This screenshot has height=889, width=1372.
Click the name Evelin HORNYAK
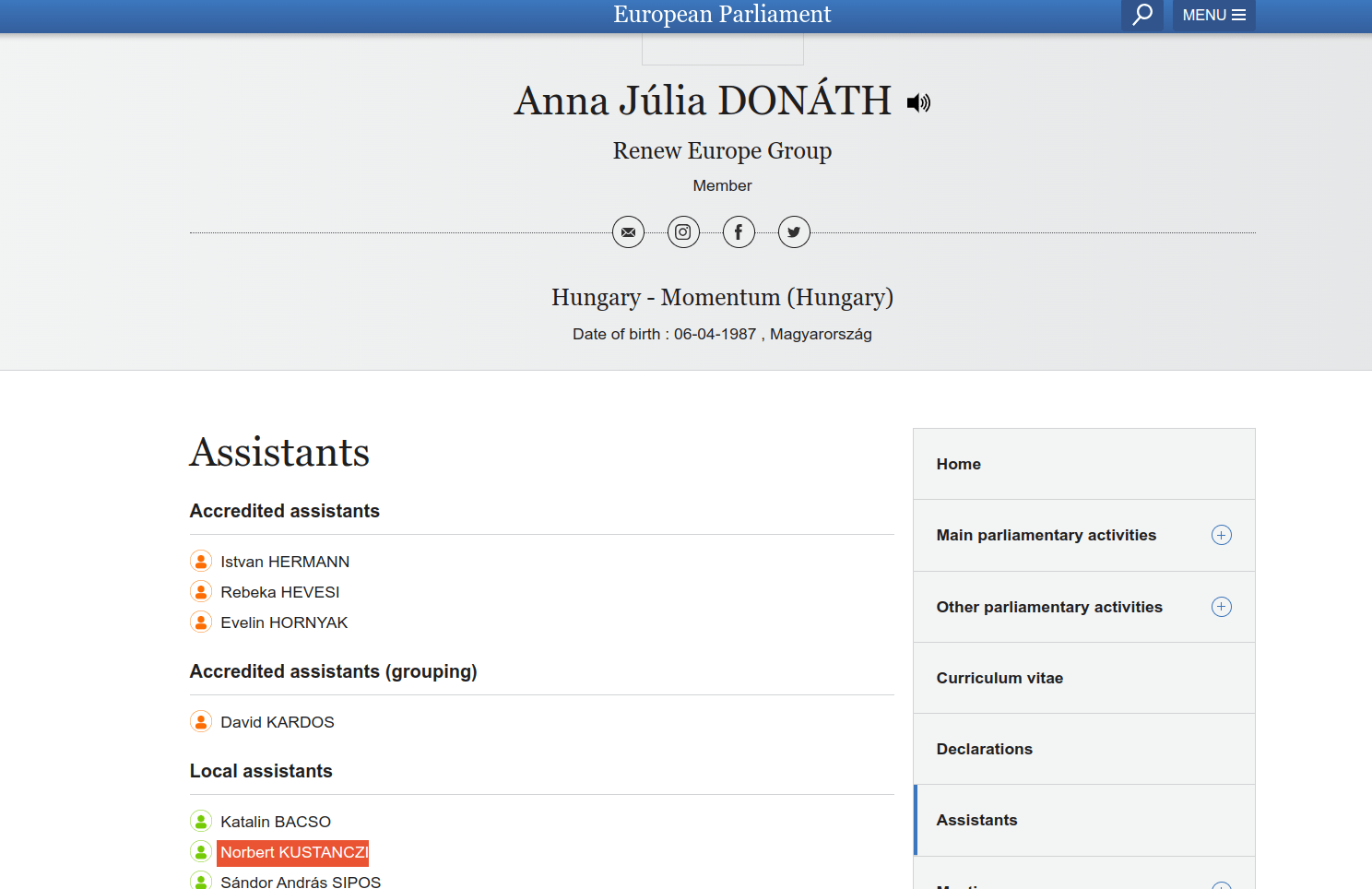click(x=284, y=622)
